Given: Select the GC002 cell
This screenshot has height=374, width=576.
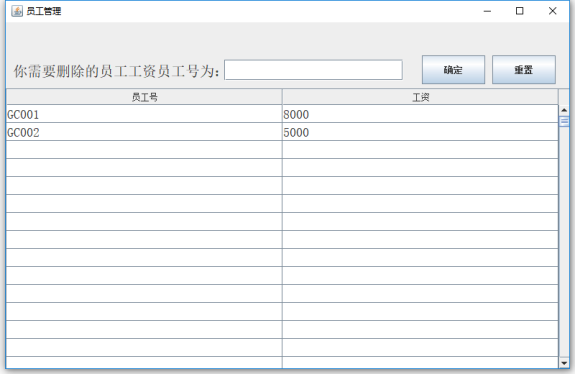Looking at the screenshot, I should (144, 132).
